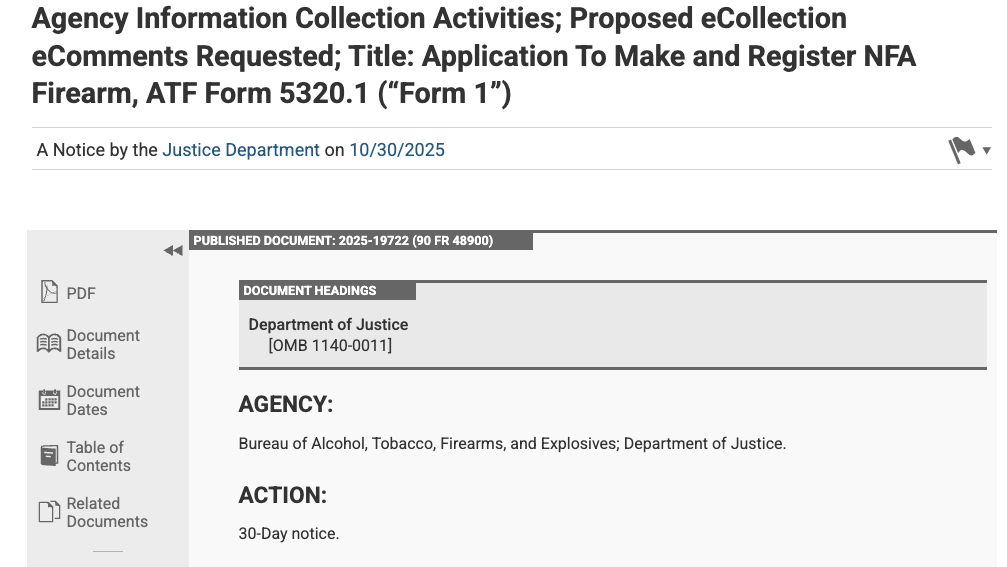This screenshot has height=567, width=1007.
Task: Select the Document Details sidebar label
Action: pyautogui.click(x=103, y=344)
